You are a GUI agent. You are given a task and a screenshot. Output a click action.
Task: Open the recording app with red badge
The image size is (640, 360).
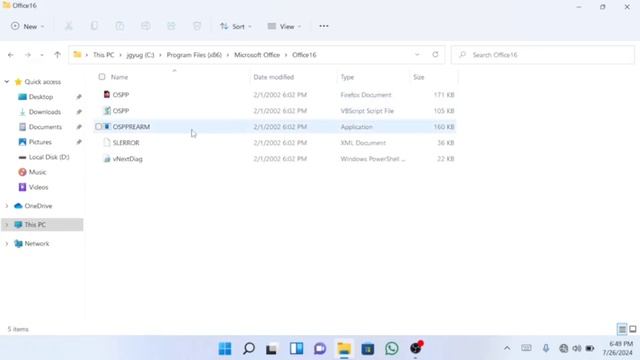416,348
